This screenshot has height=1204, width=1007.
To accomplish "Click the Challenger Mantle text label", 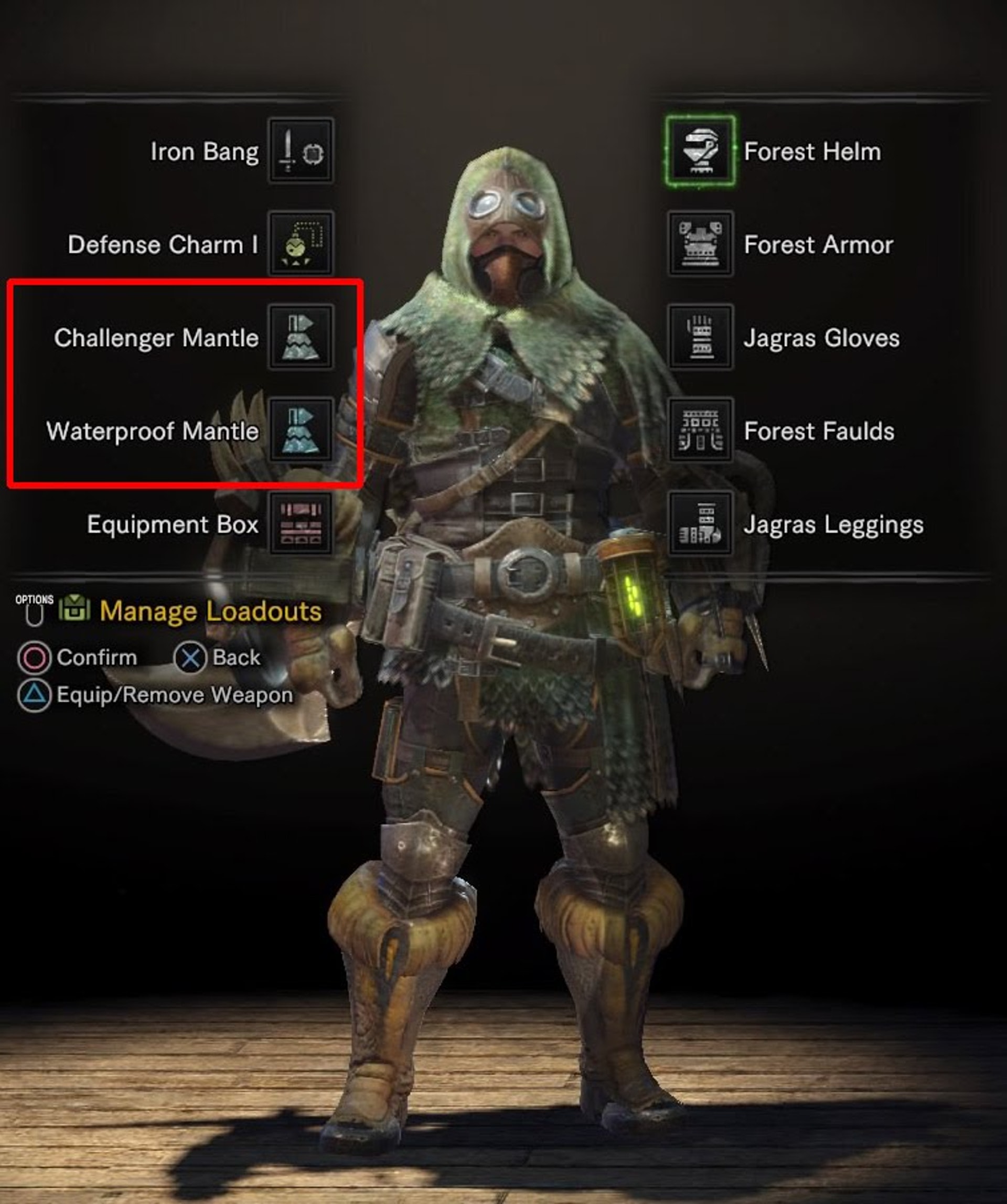I will click(156, 338).
